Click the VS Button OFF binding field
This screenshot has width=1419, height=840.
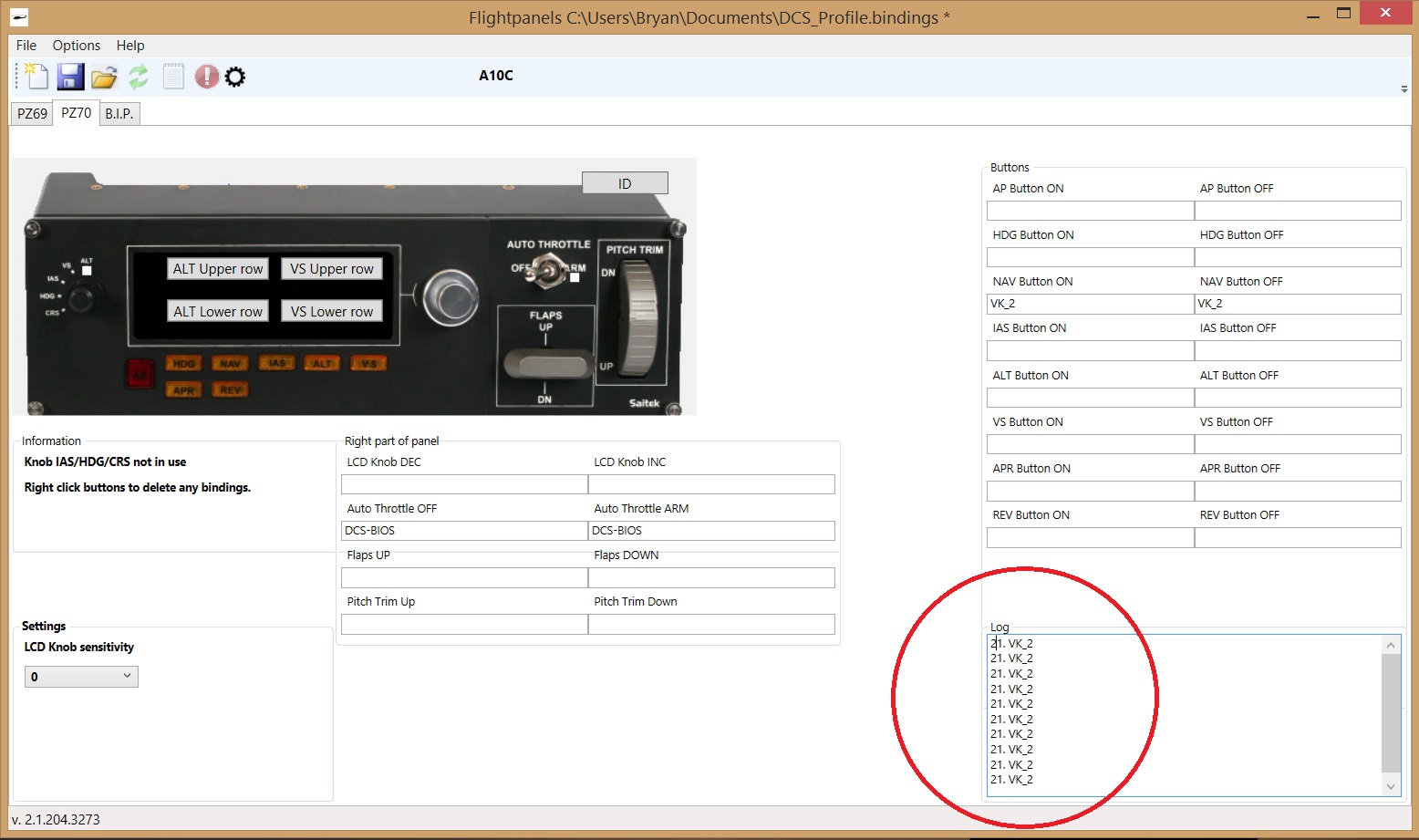pos(1298,444)
